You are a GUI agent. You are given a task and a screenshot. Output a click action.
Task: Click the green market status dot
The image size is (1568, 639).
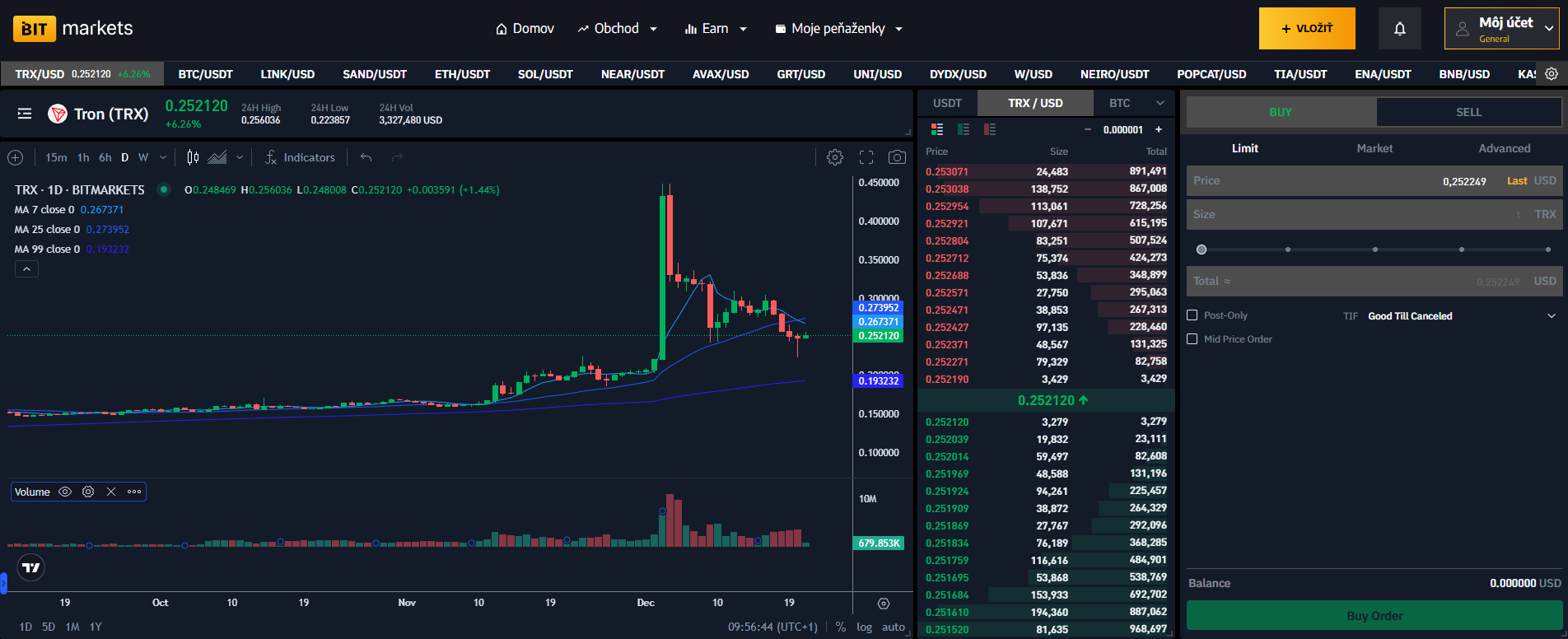click(x=164, y=189)
